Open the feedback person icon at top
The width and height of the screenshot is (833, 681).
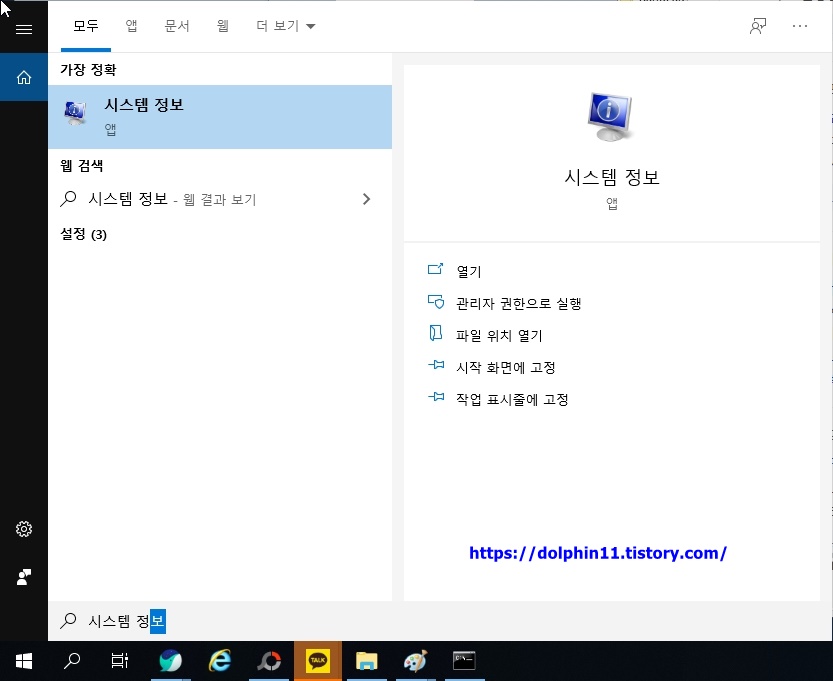[758, 26]
